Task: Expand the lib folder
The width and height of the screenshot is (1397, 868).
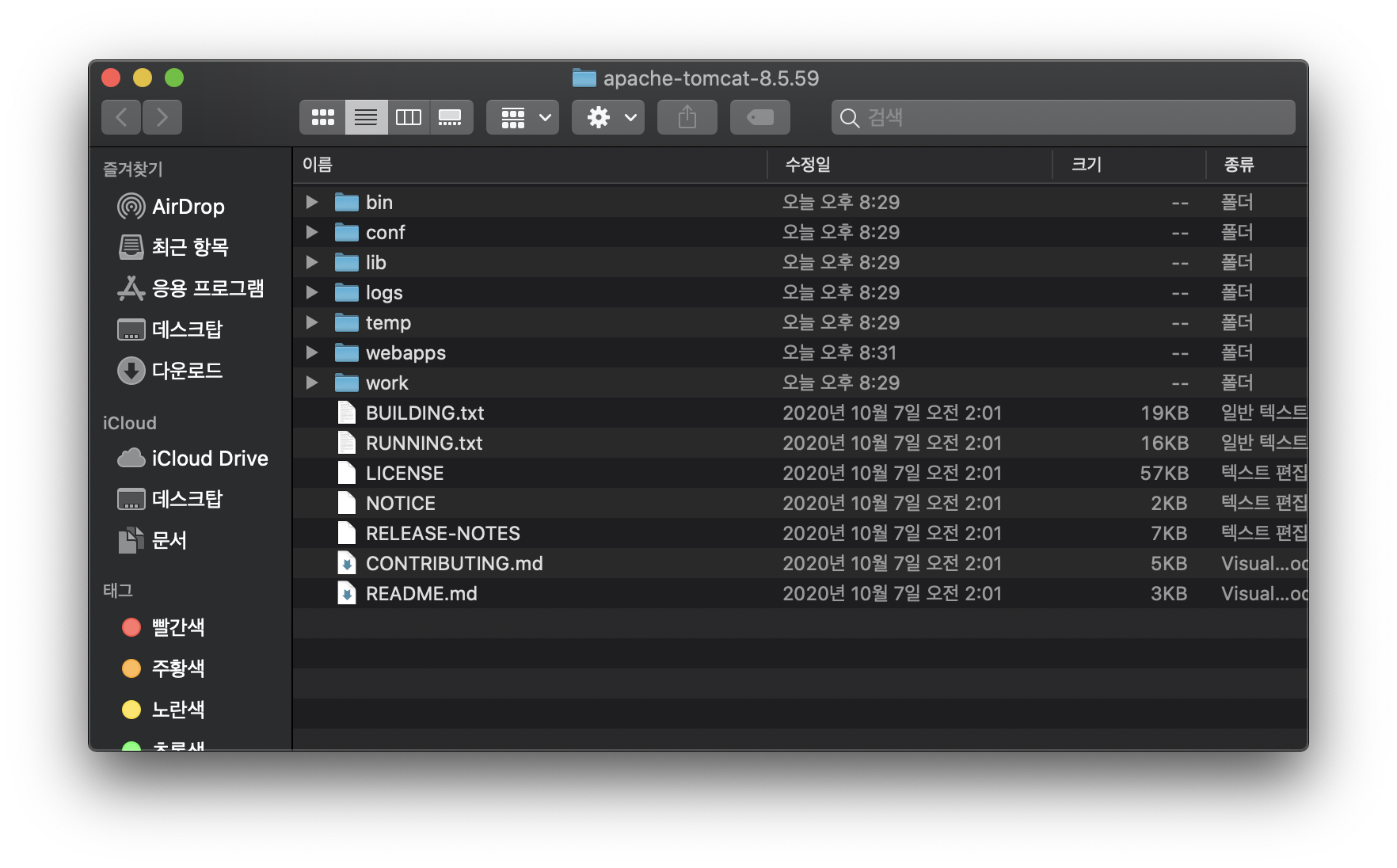Action: coord(312,262)
